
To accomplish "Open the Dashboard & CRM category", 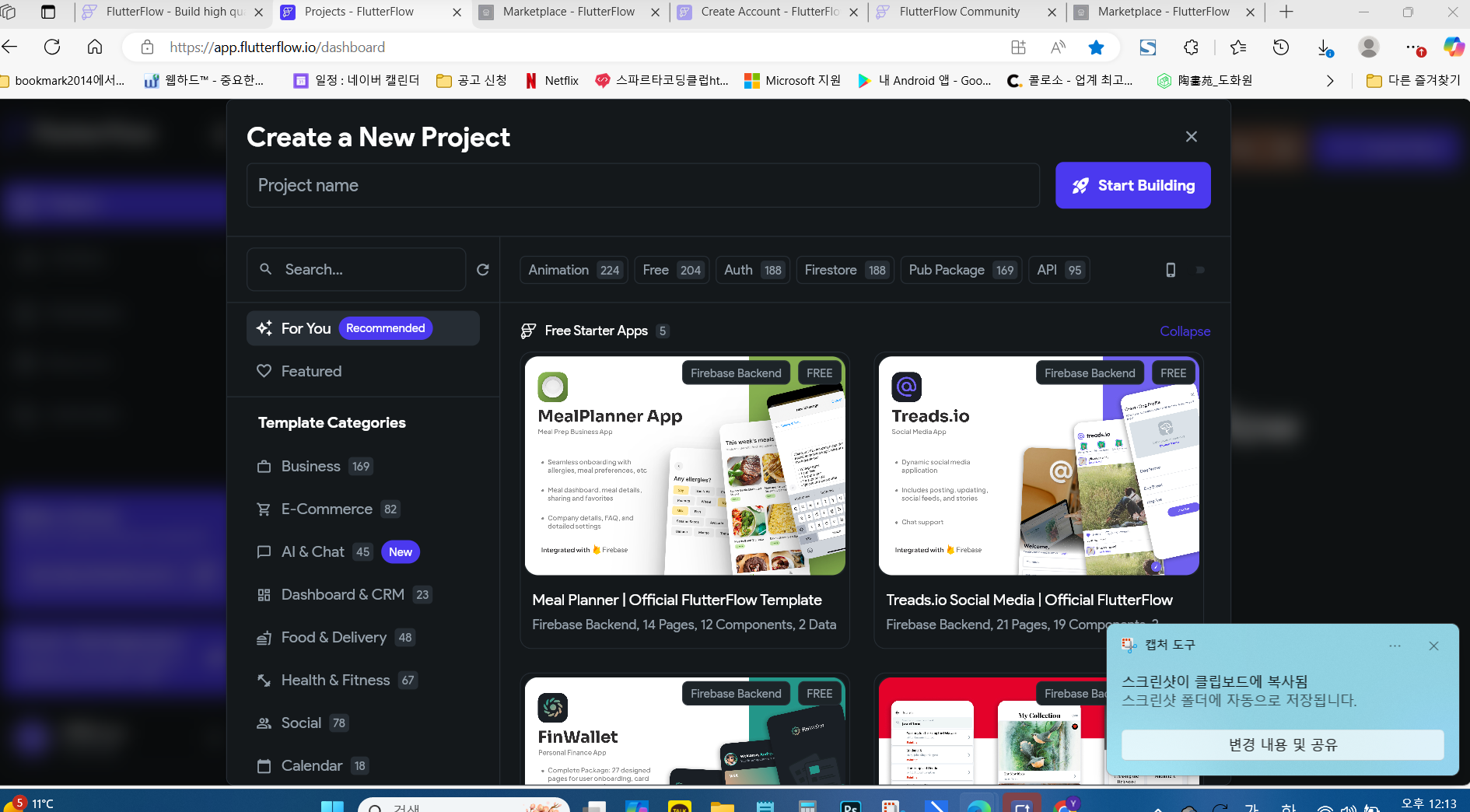I will coord(344,594).
